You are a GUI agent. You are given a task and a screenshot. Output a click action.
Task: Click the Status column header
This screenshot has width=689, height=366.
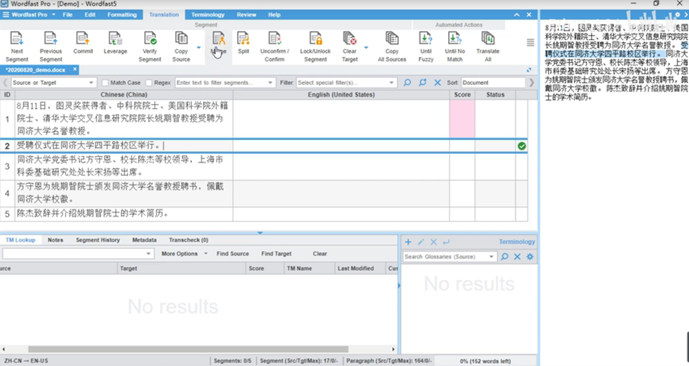[495, 94]
